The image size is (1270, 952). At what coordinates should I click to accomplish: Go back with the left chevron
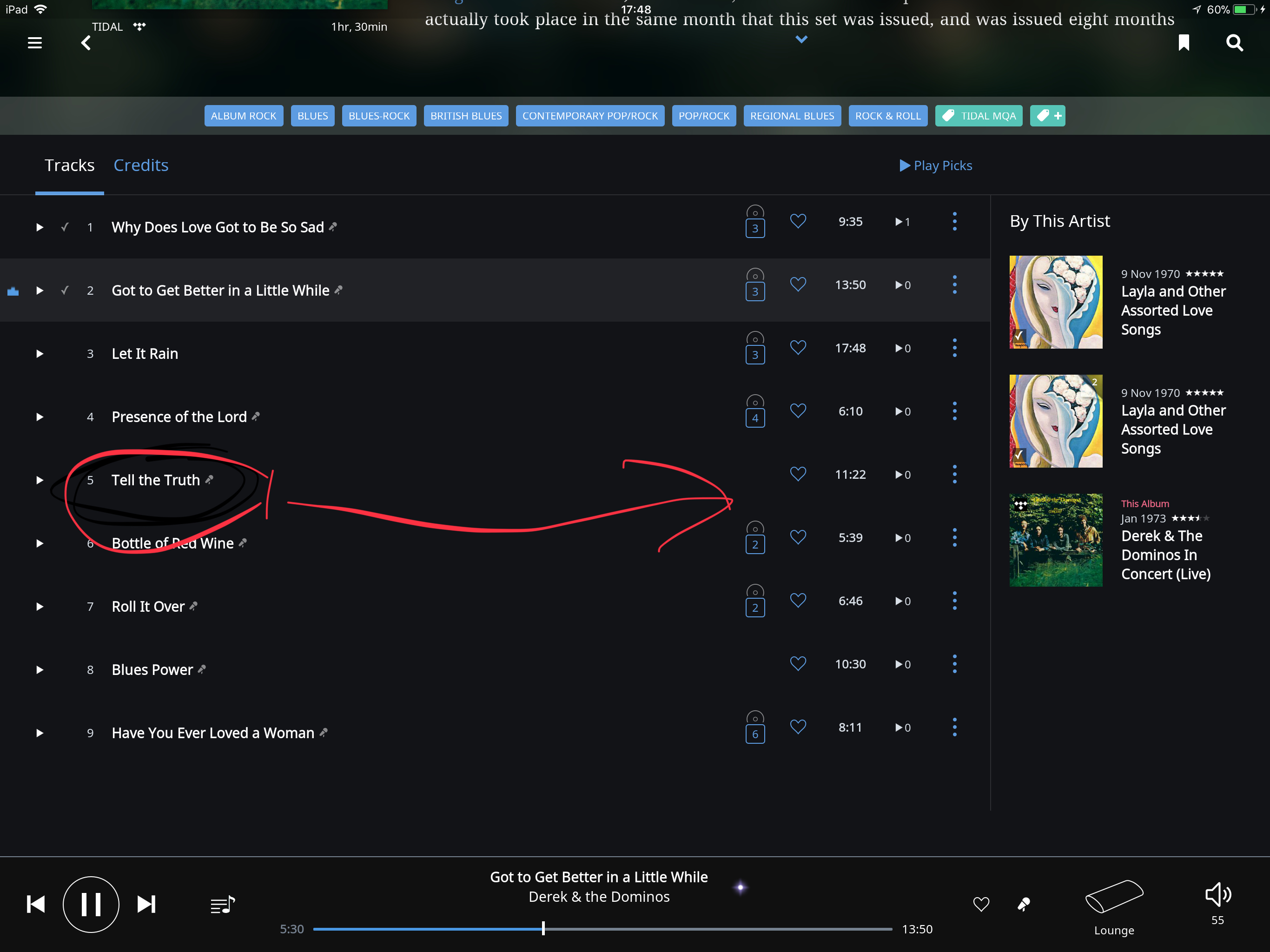(86, 43)
